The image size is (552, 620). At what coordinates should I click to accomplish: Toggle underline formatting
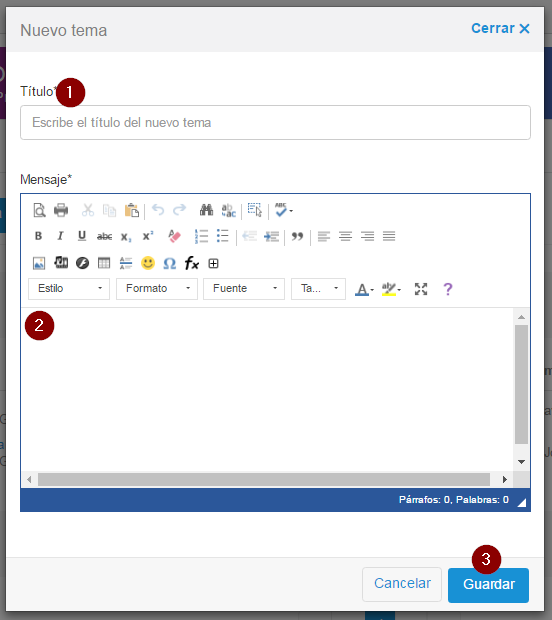[x=82, y=236]
